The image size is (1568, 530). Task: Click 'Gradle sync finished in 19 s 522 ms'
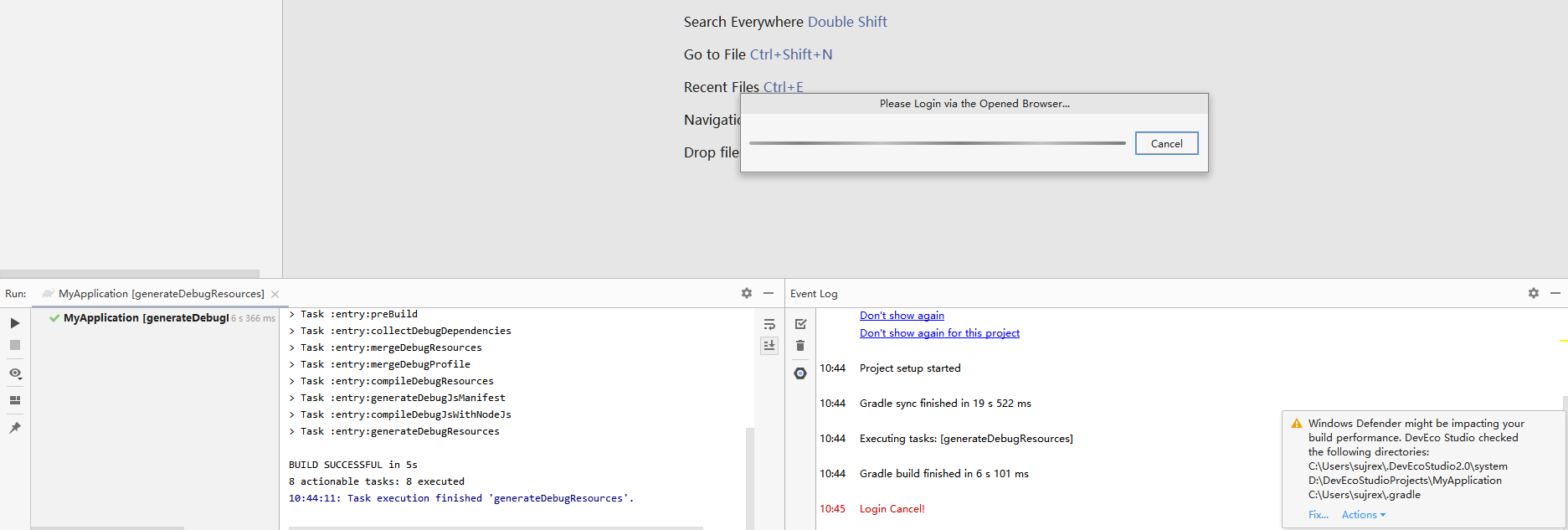[945, 404]
